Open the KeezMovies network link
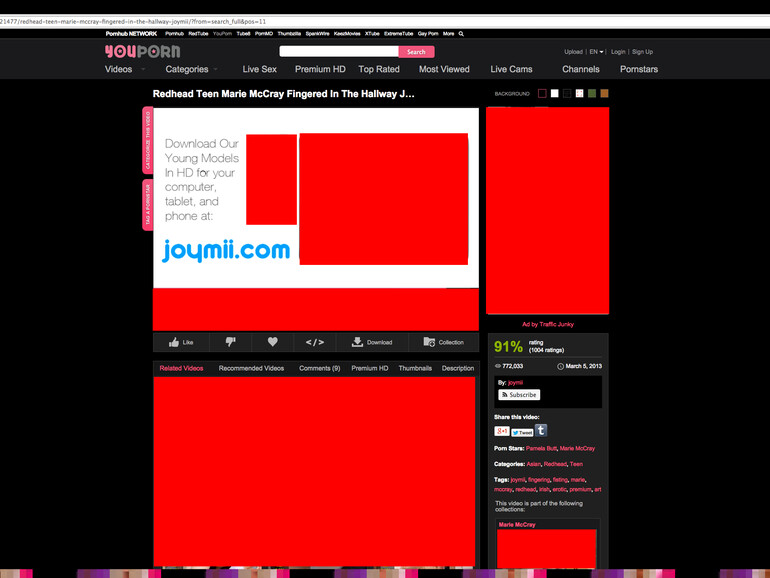 (347, 34)
